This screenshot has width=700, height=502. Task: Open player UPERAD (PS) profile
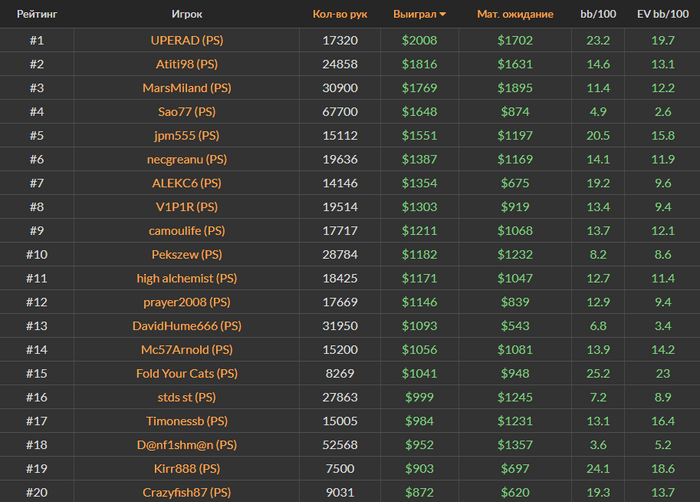[186, 40]
